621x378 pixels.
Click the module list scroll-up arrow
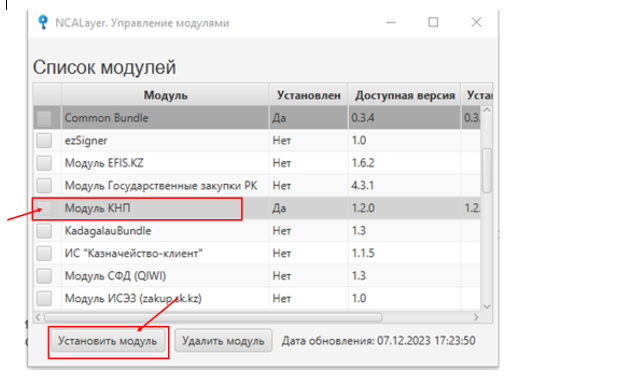pos(487,111)
